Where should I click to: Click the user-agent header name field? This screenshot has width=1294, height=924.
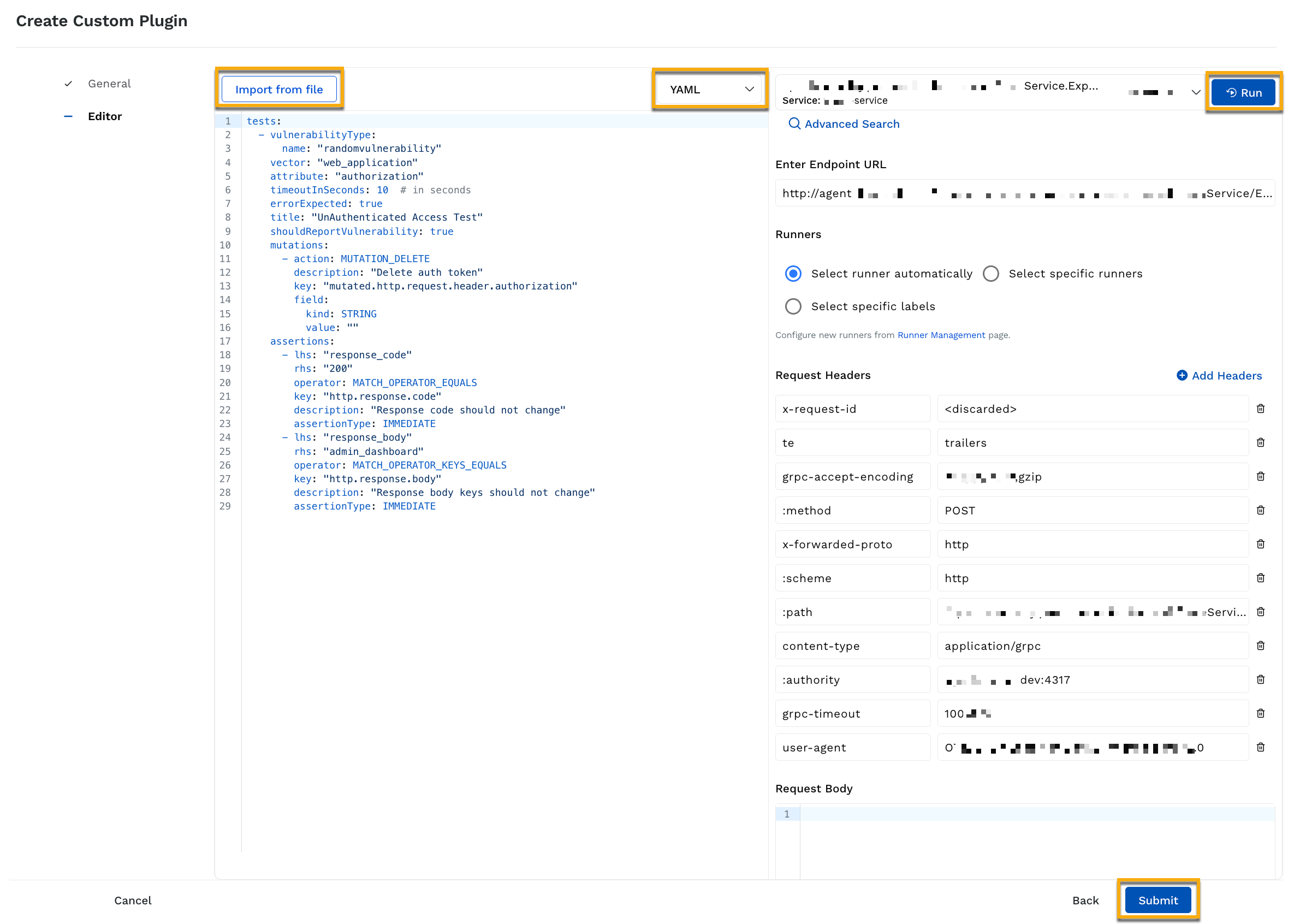tap(853, 747)
